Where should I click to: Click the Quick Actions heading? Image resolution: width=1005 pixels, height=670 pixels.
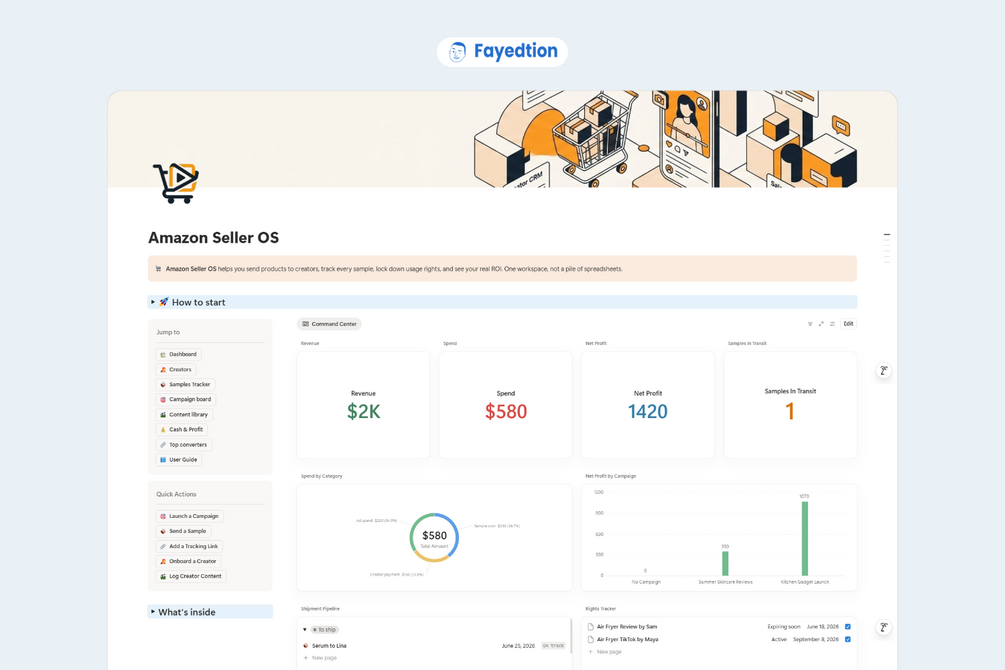click(176, 494)
